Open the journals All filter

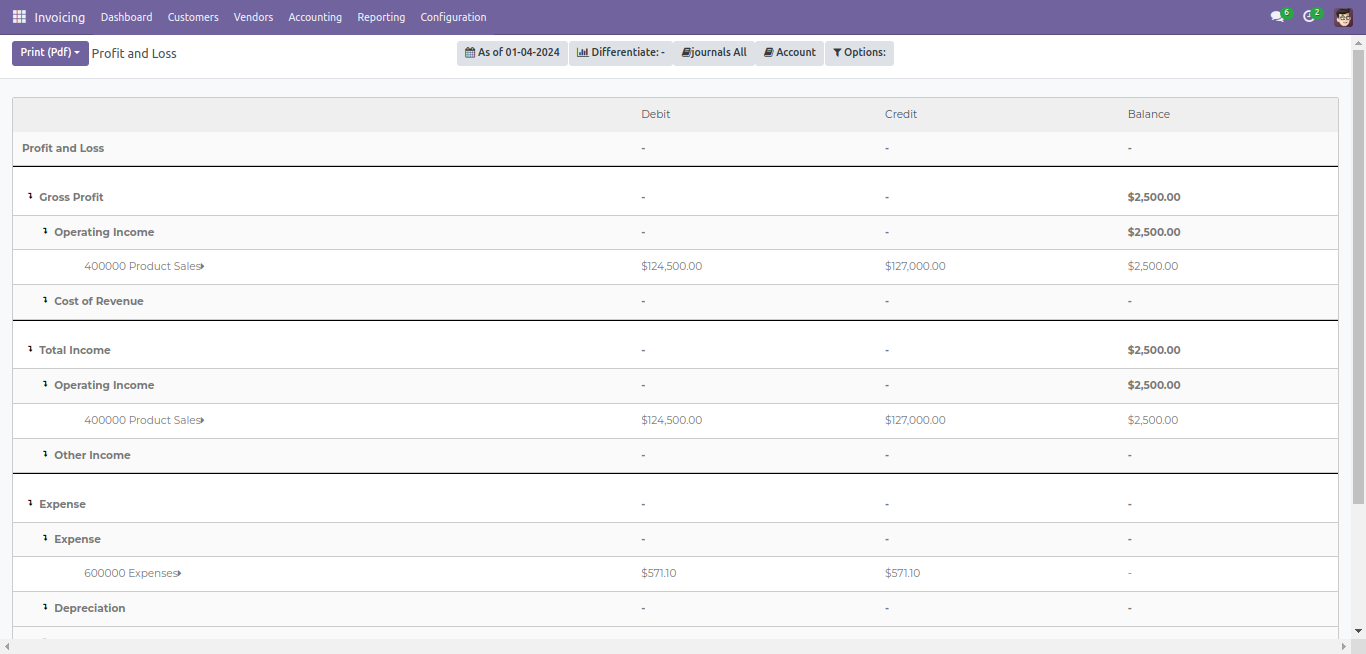[x=714, y=53]
